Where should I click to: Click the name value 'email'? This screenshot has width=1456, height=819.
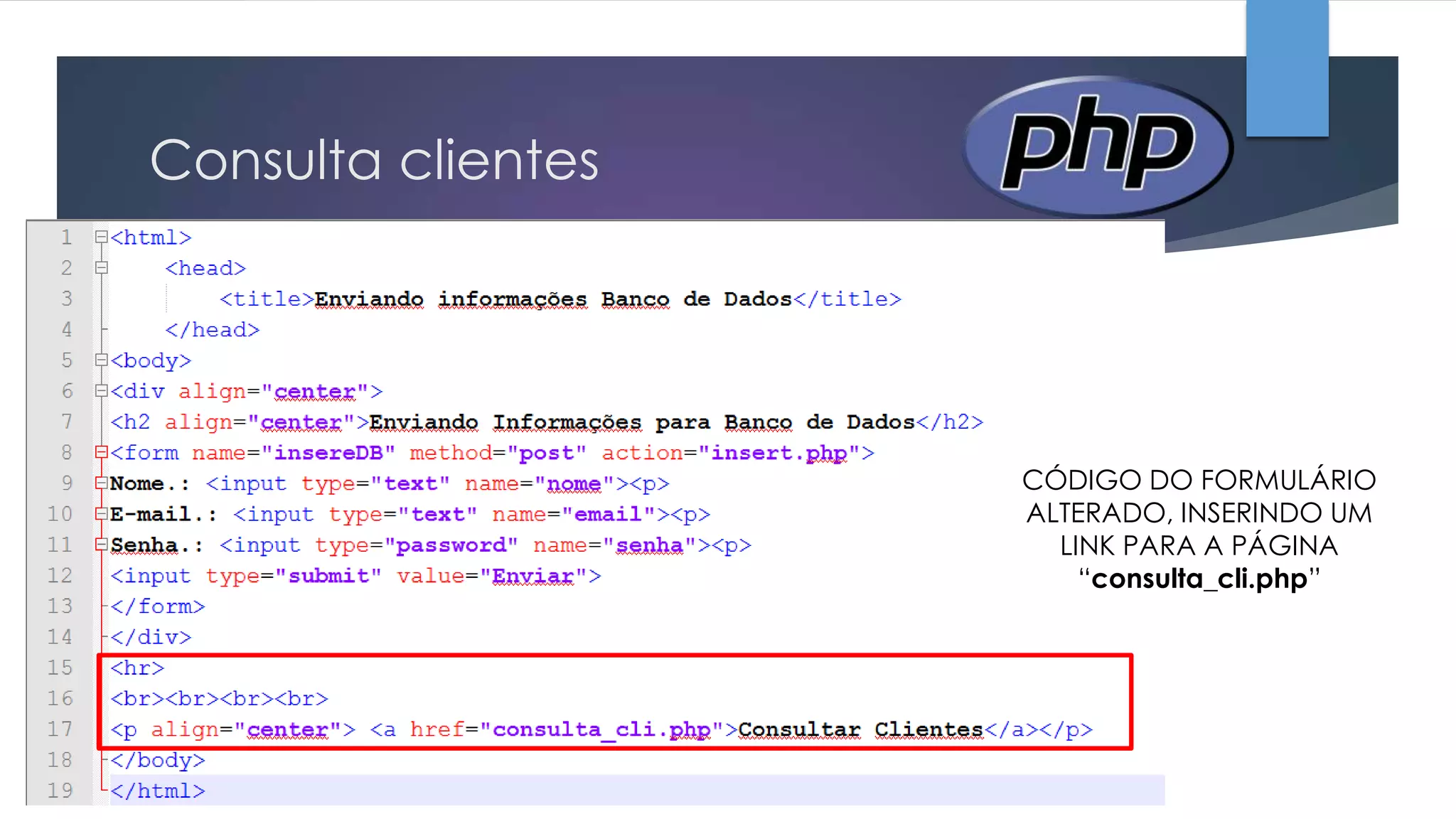(608, 514)
